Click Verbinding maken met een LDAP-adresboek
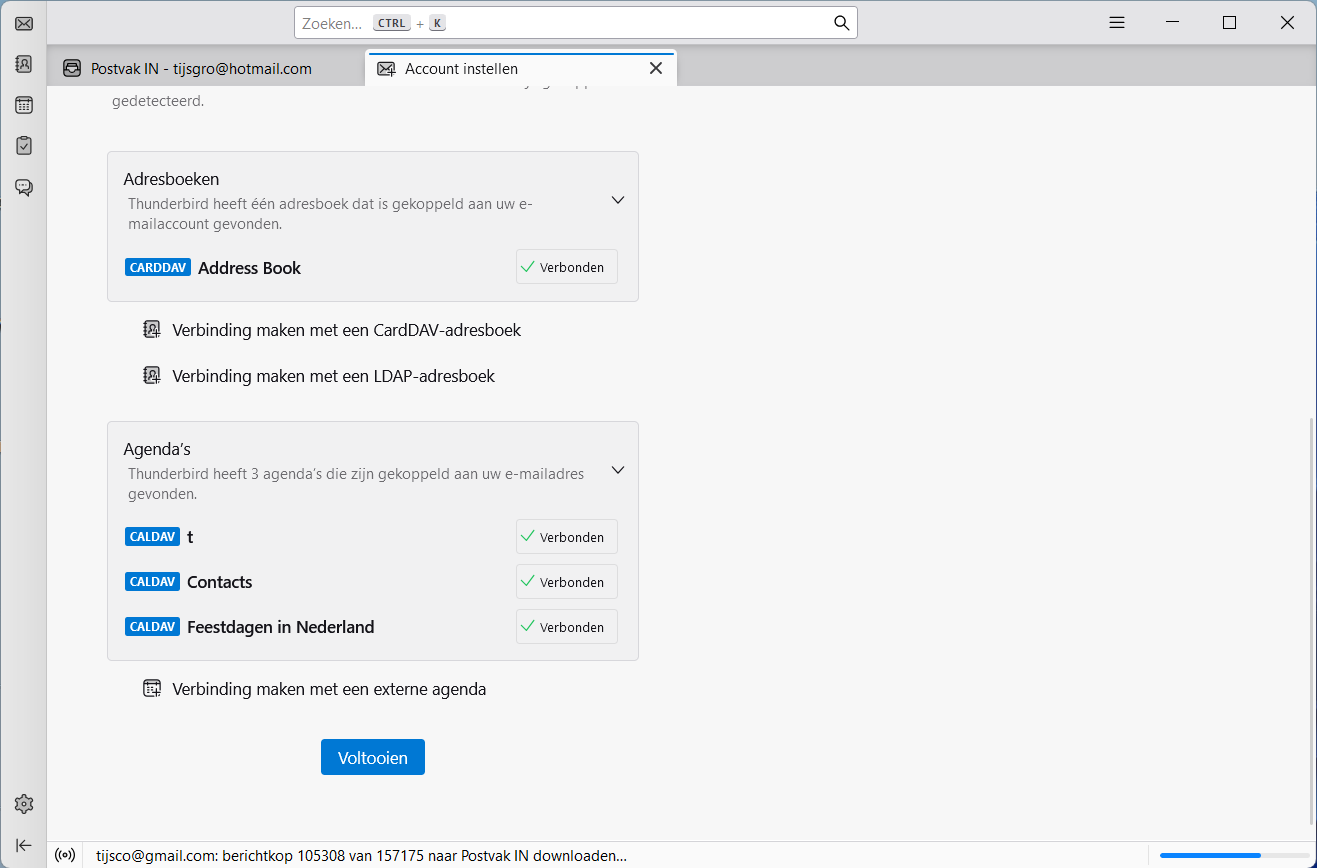Viewport: 1317px width, 868px height. click(333, 376)
